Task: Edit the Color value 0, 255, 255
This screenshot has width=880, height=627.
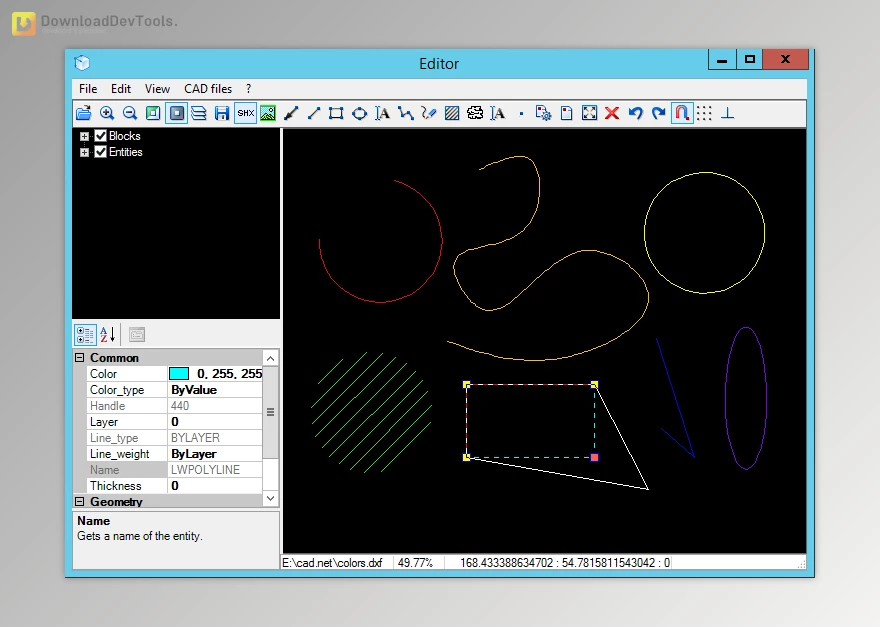Action: click(229, 374)
